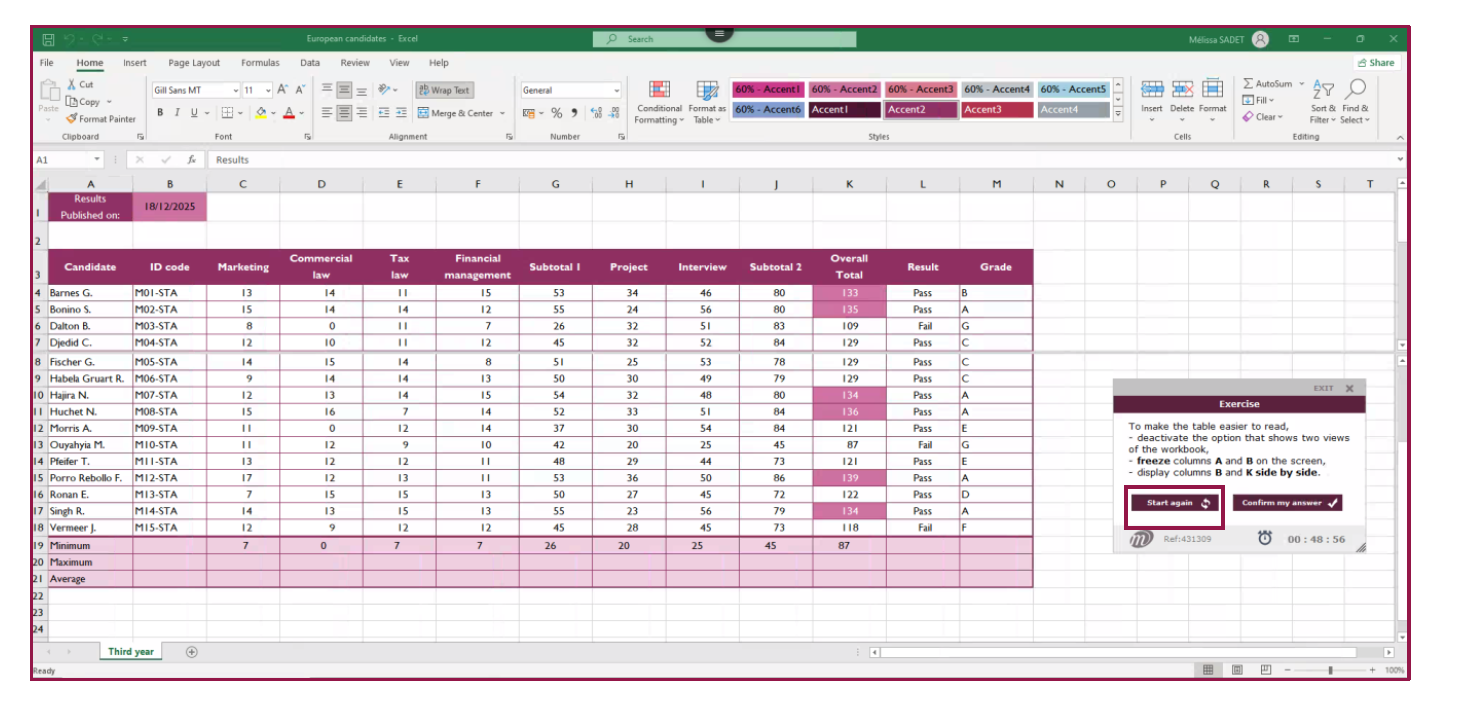Click Confirm my answer button
The height and width of the screenshot is (713, 1475).
[x=1287, y=503]
